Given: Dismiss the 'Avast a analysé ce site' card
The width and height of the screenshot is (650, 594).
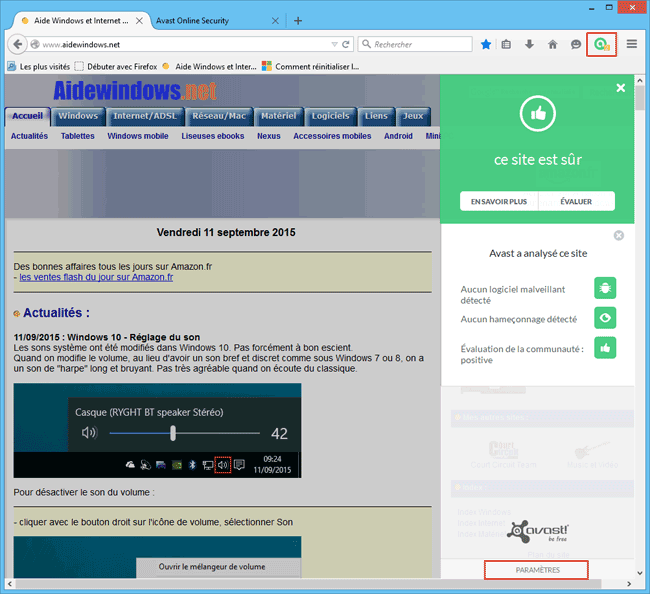Looking at the screenshot, I should pyautogui.click(x=618, y=235).
